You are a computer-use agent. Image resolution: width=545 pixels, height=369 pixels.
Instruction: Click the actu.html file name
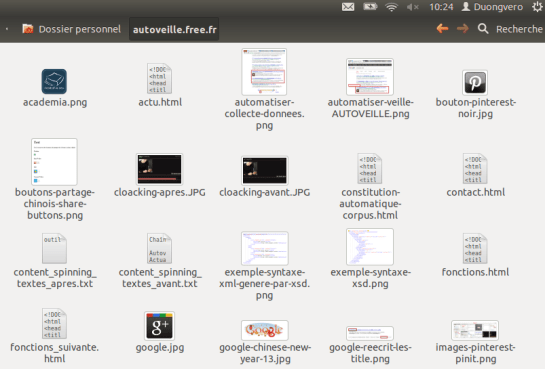(x=160, y=102)
